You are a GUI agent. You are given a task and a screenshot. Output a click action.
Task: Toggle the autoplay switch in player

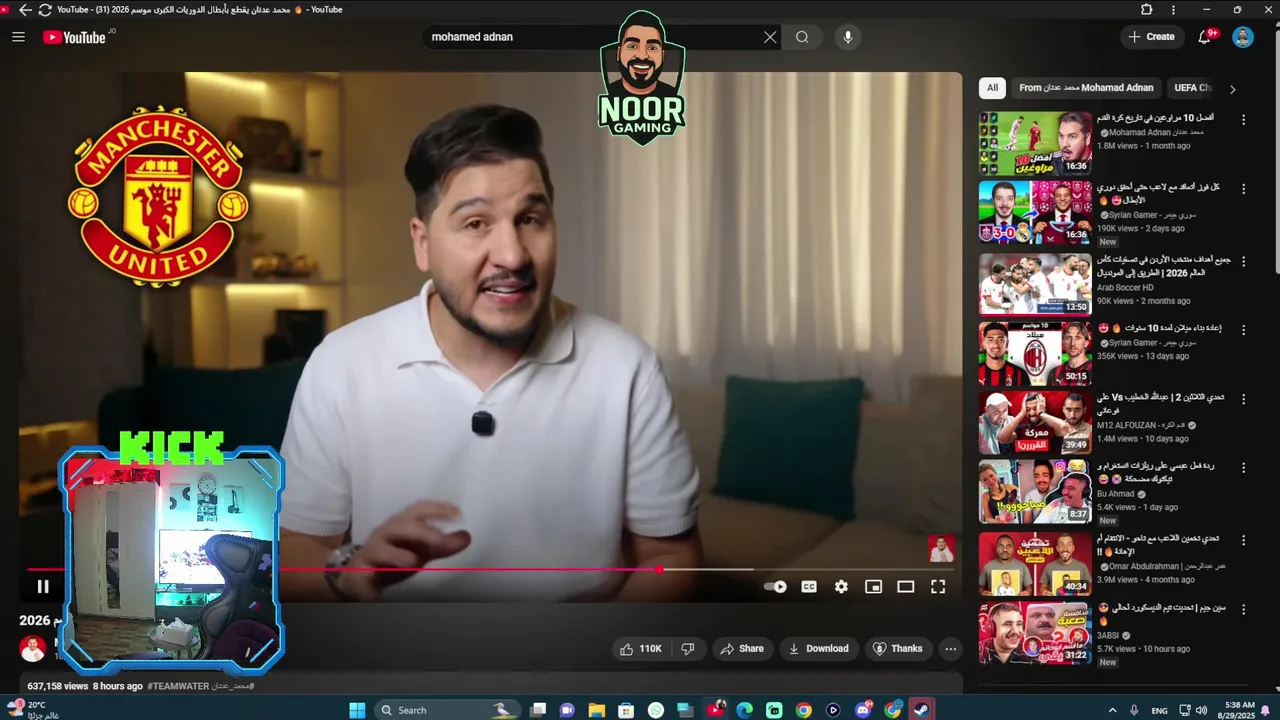pyautogui.click(x=775, y=587)
